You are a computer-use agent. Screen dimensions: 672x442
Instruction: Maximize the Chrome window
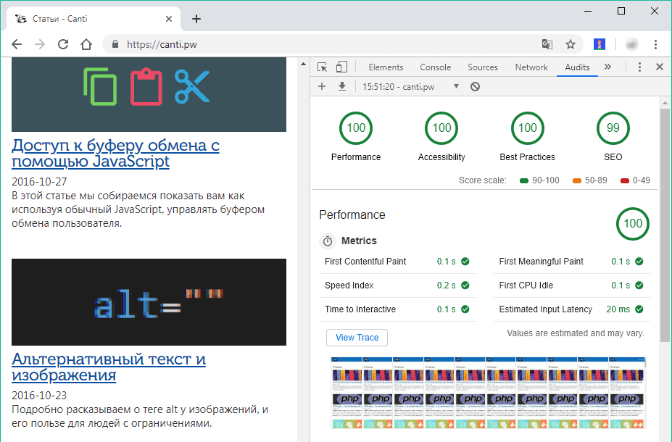621,11
